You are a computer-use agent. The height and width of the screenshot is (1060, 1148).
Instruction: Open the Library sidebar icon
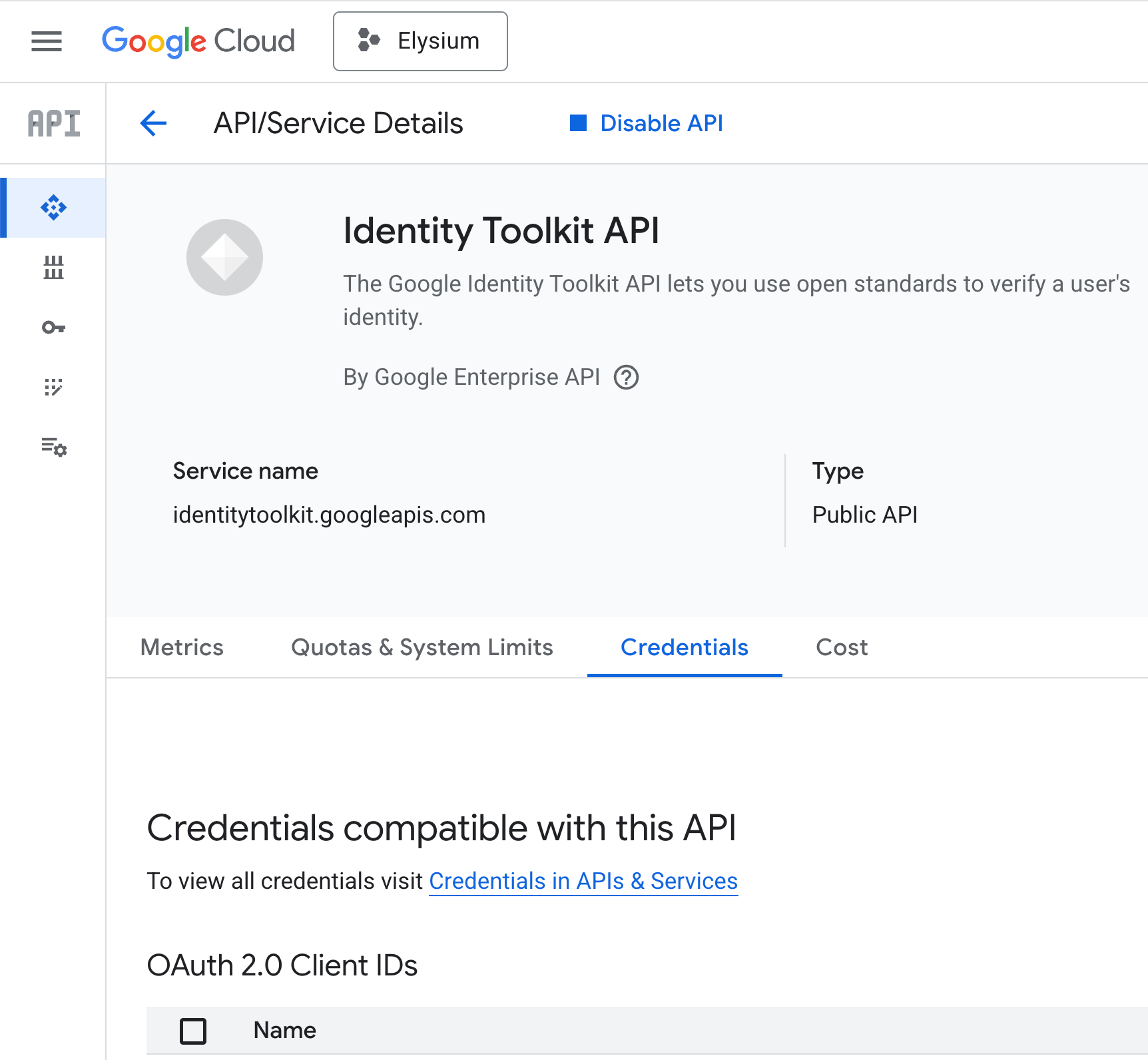tap(53, 268)
